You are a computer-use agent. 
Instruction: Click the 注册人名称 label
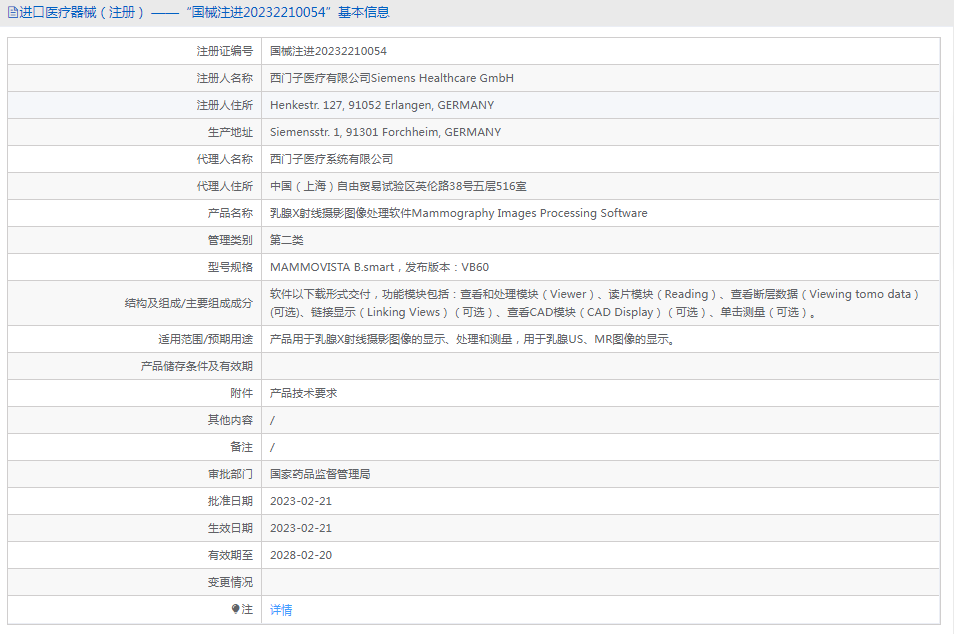point(225,78)
